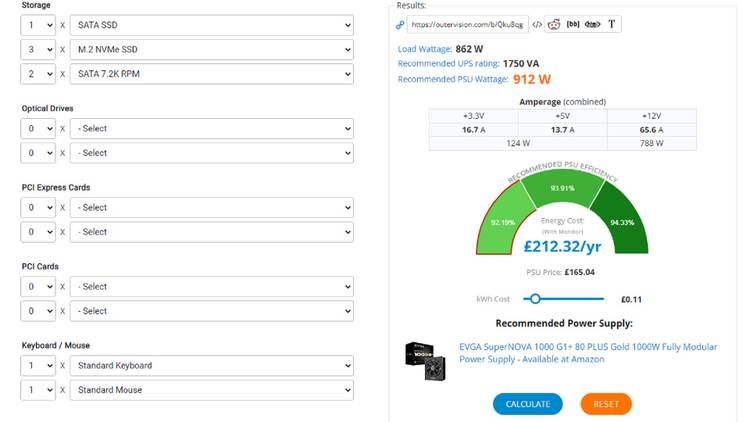
Task: Open first Optical Drives Select dropdown
Action: (x=211, y=128)
